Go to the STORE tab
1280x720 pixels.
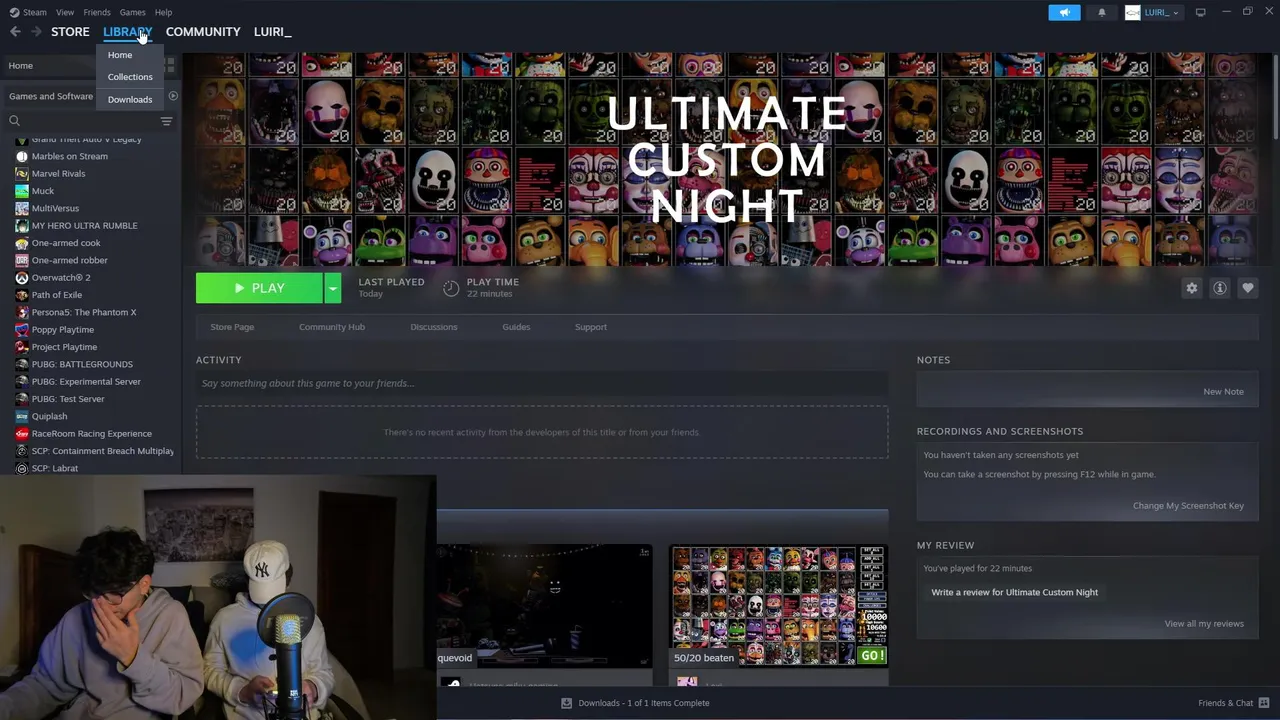coord(70,32)
